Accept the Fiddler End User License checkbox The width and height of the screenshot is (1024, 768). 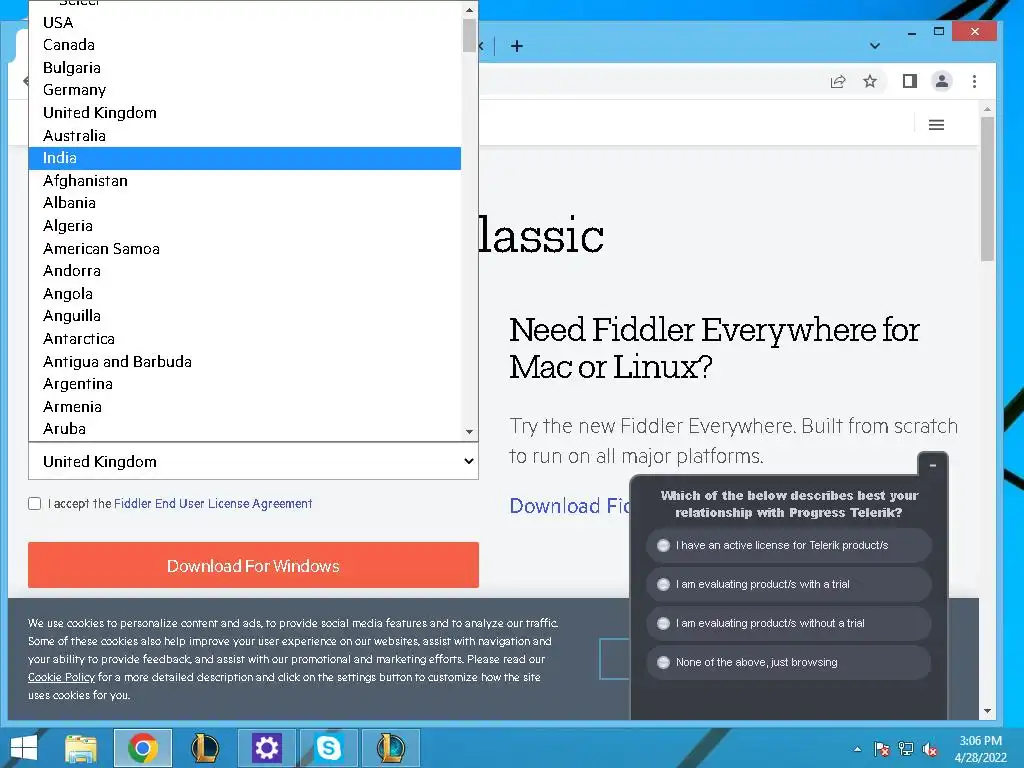(35, 504)
